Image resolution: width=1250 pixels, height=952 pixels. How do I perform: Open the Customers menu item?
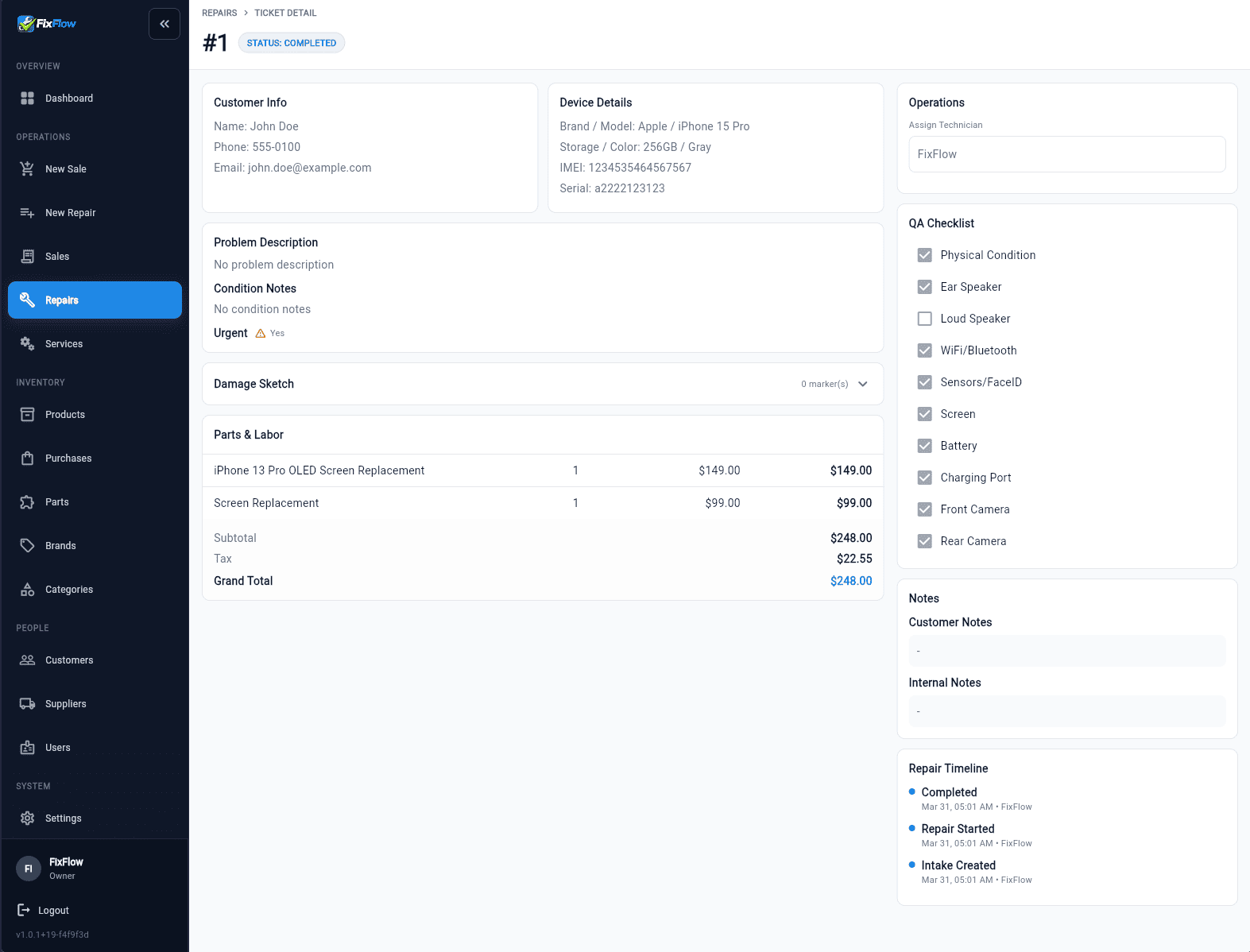pyautogui.click(x=69, y=660)
